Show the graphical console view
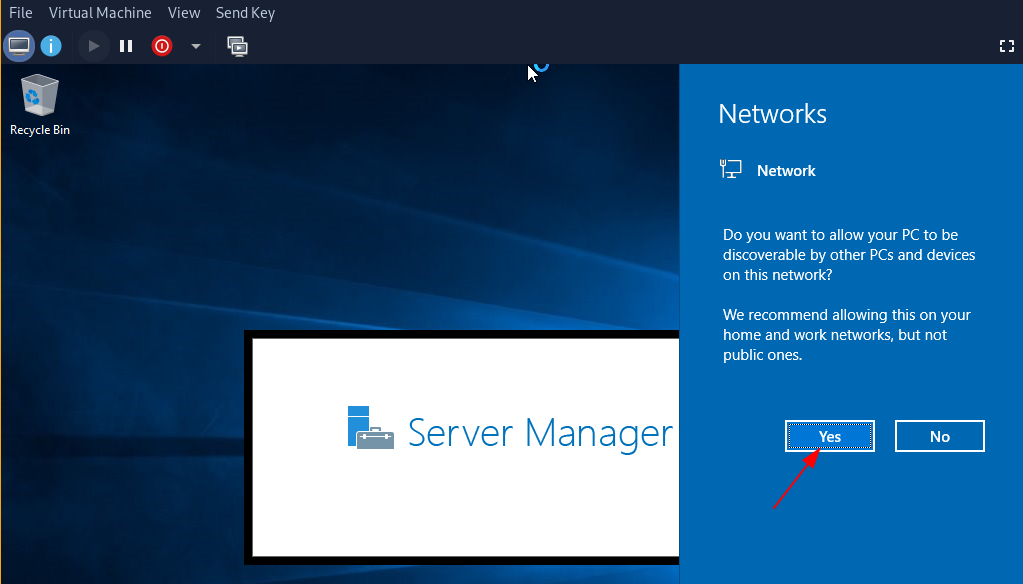The width and height of the screenshot is (1023, 584). click(19, 46)
